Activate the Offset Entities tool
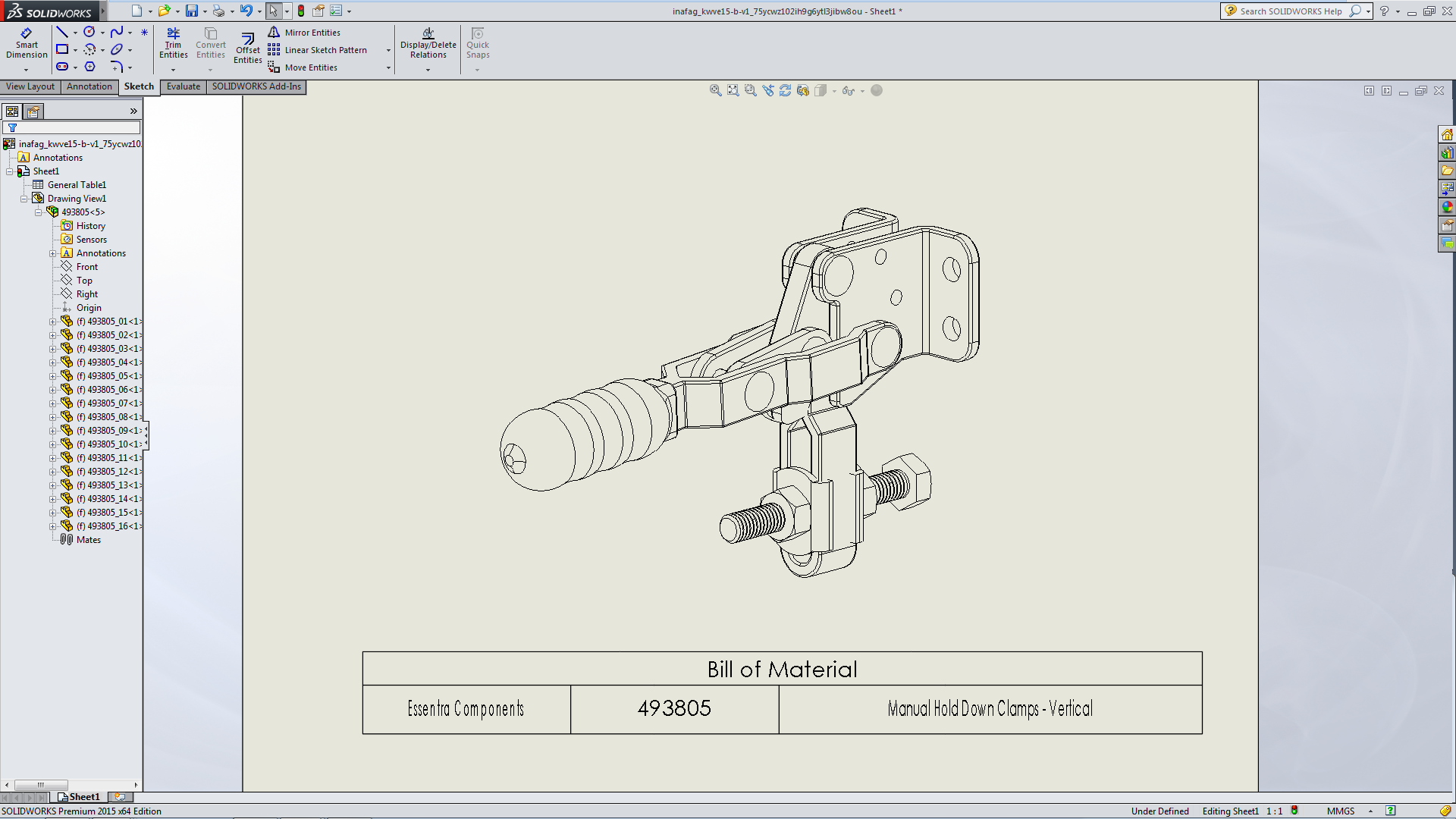The width and height of the screenshot is (1456, 819). (247, 48)
